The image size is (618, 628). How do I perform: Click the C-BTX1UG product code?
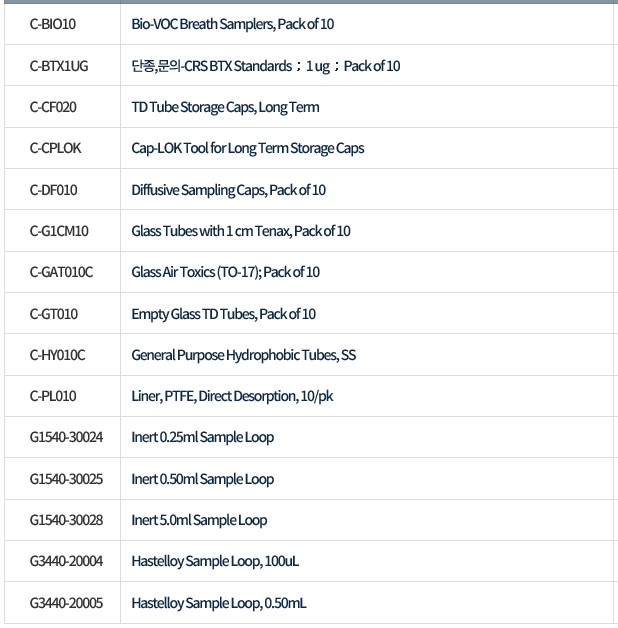tap(59, 66)
